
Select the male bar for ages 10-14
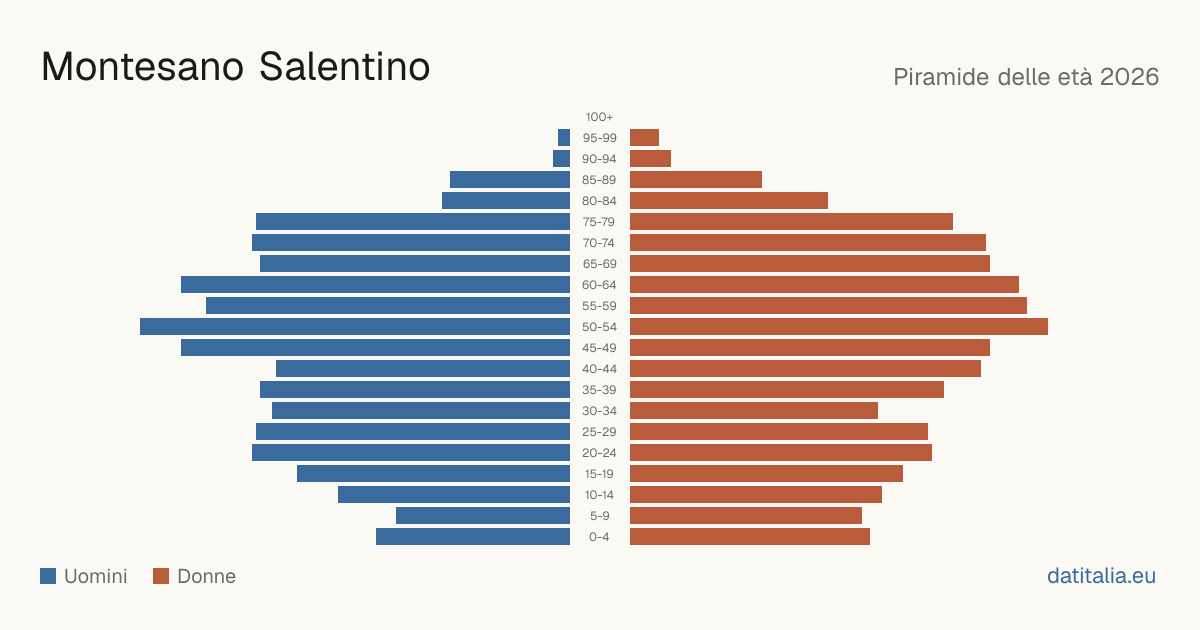click(454, 494)
